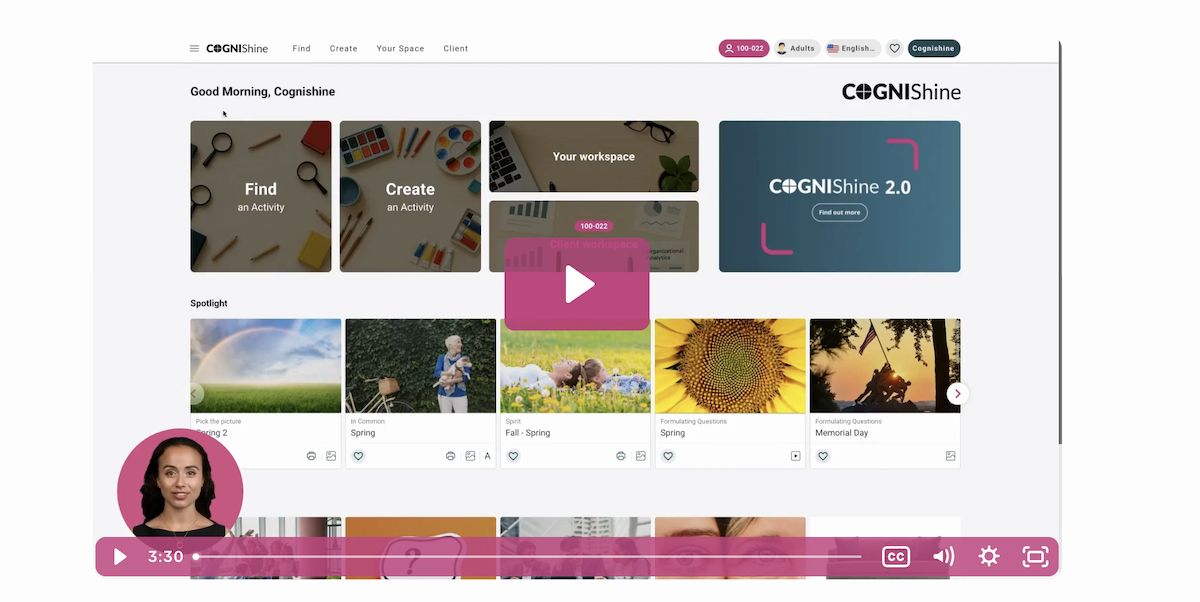Click the slideshow play icon on sunflower Spring card
This screenshot has height=602, width=1200.
click(x=796, y=456)
